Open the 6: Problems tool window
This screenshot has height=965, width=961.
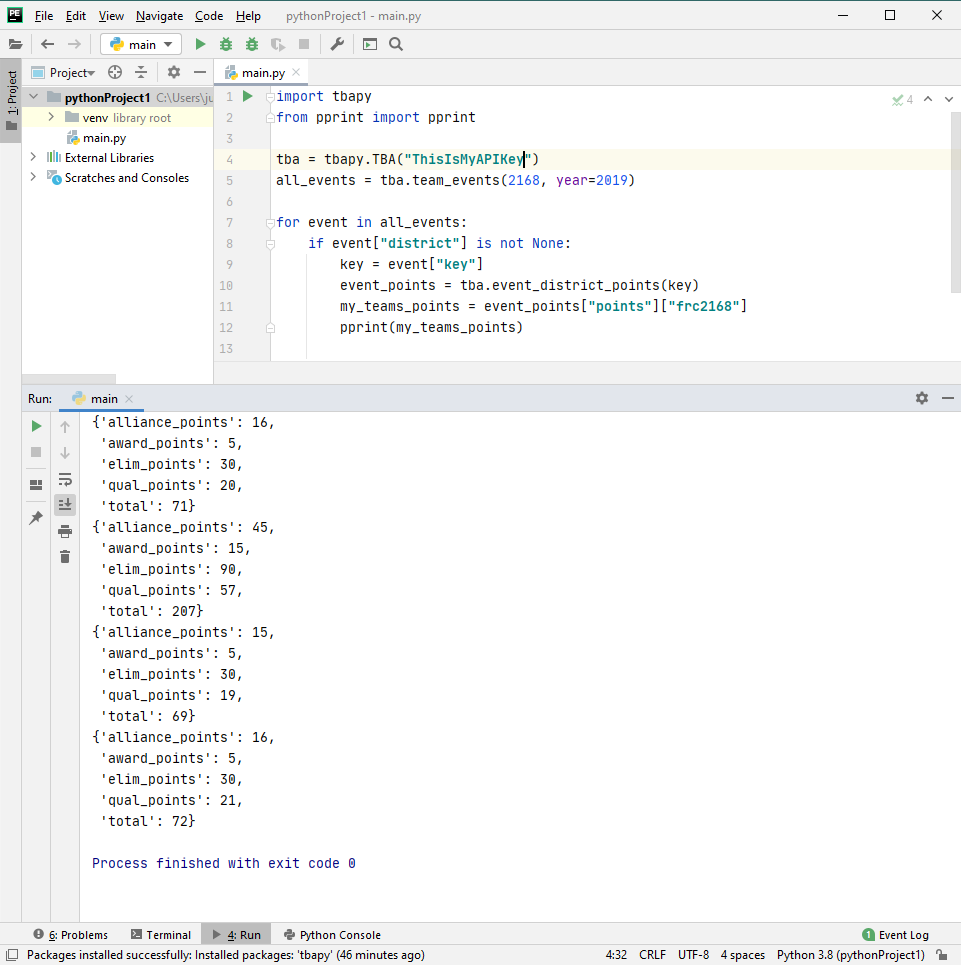(x=71, y=935)
